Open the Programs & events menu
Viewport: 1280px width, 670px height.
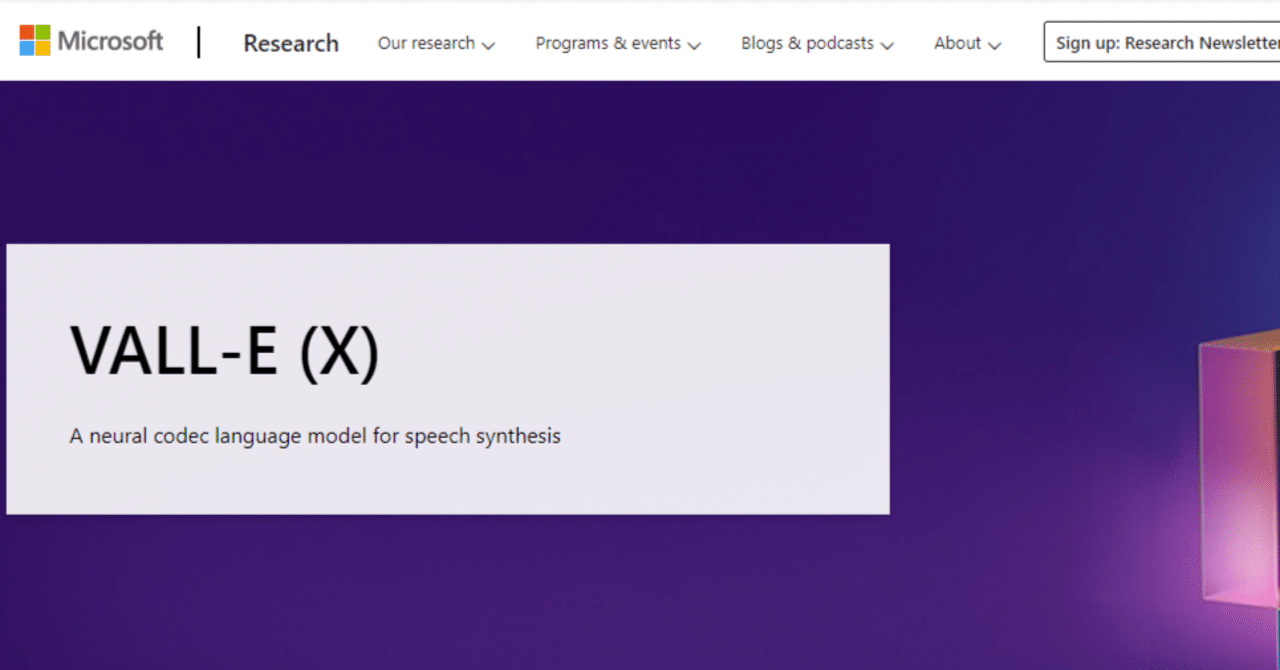pos(608,43)
